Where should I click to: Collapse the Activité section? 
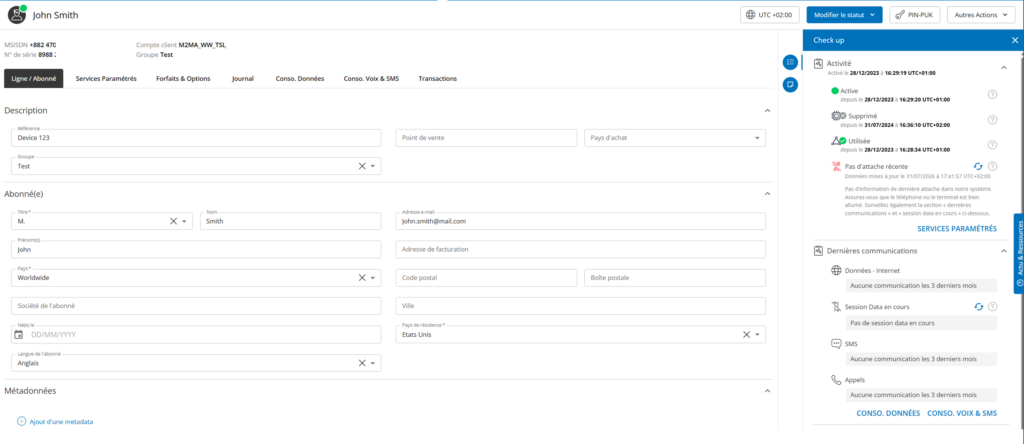coord(1004,67)
